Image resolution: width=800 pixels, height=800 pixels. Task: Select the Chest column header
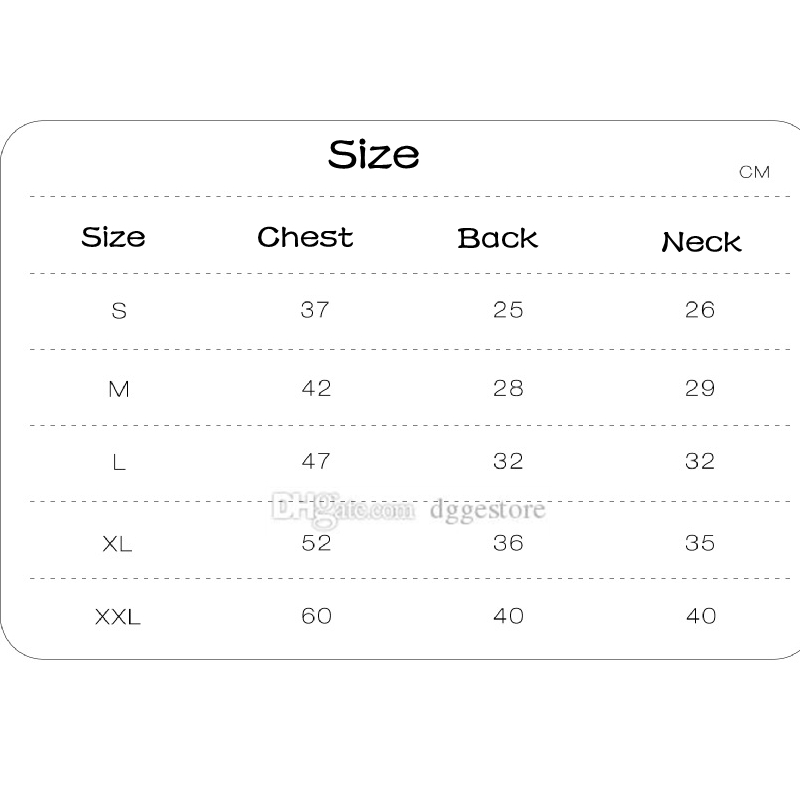click(x=305, y=237)
